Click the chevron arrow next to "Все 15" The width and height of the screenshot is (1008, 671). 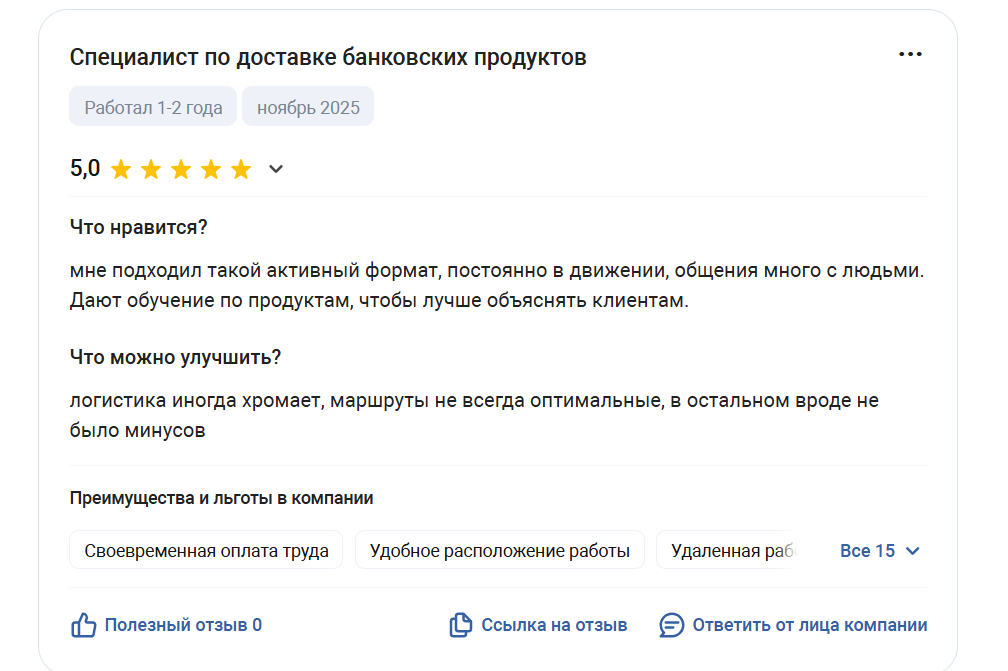coord(911,551)
